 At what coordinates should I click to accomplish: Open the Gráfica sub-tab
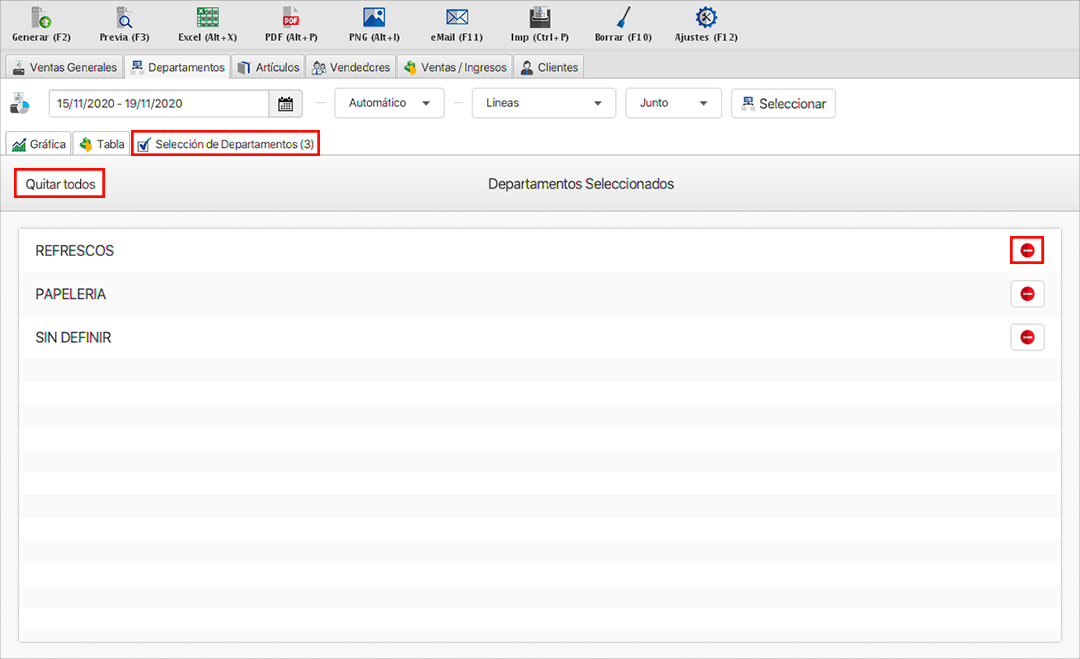(x=39, y=144)
